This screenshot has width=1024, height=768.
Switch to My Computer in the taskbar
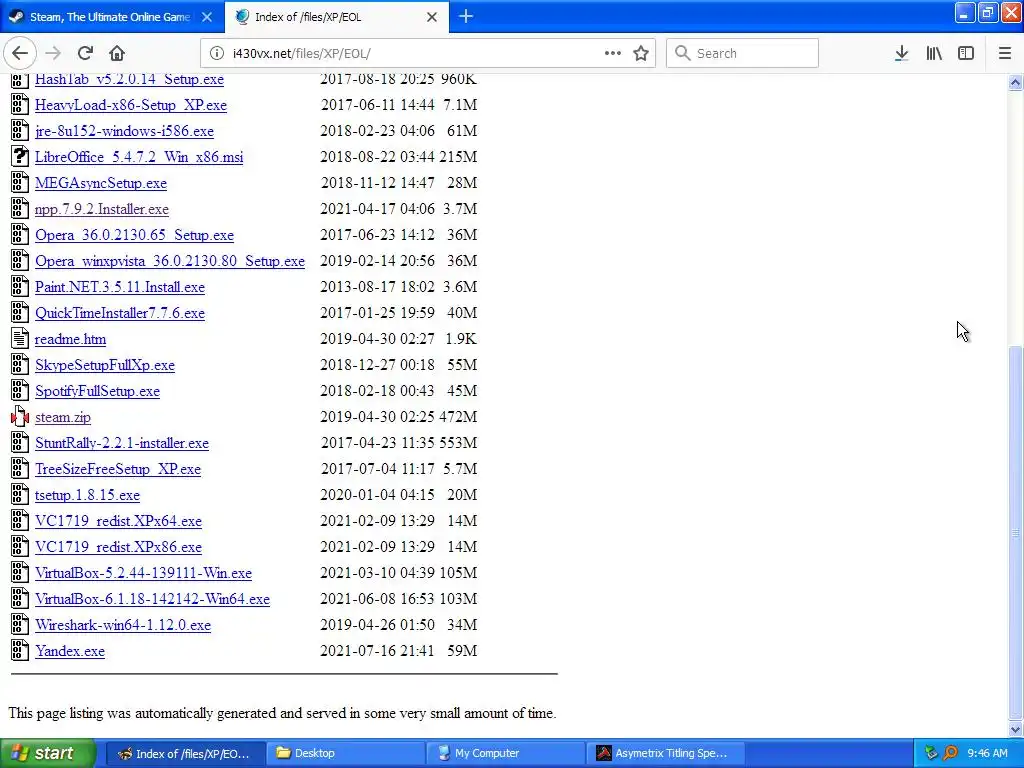pos(506,753)
